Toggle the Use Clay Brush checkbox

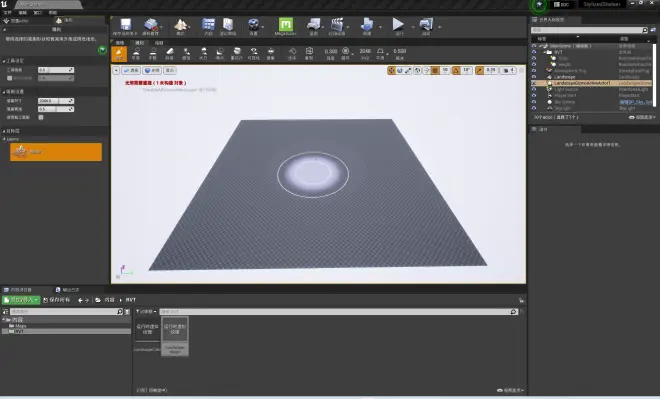click(41, 117)
